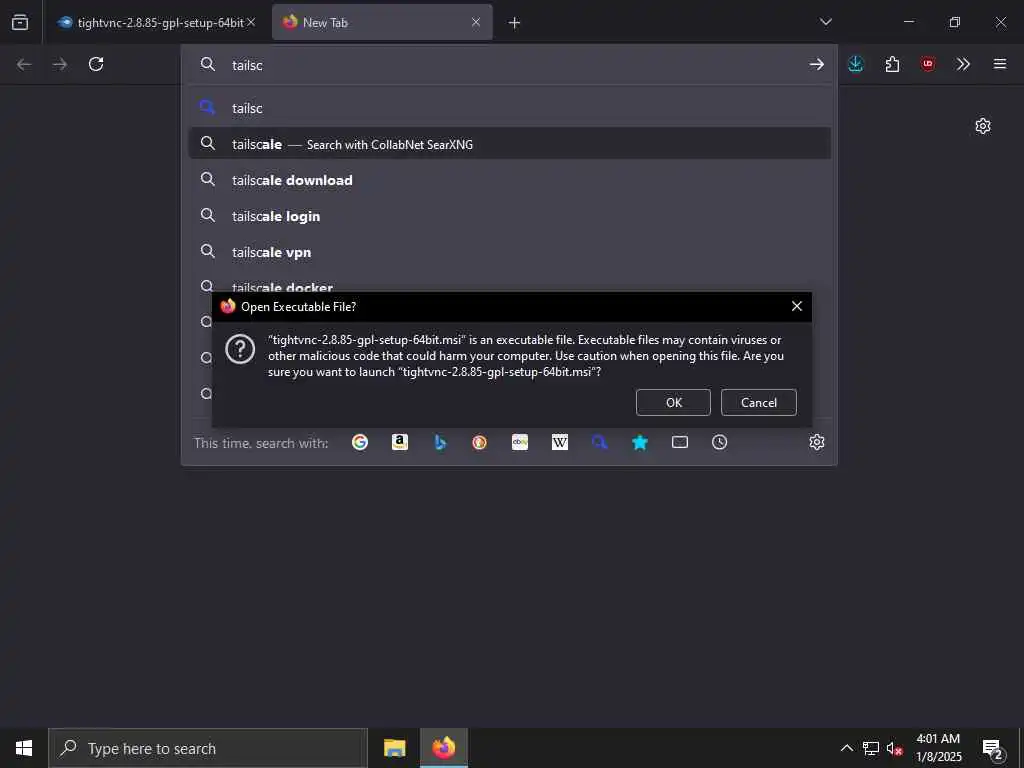Search this time with Google
Image resolution: width=1024 pixels, height=768 pixels.
pos(360,442)
